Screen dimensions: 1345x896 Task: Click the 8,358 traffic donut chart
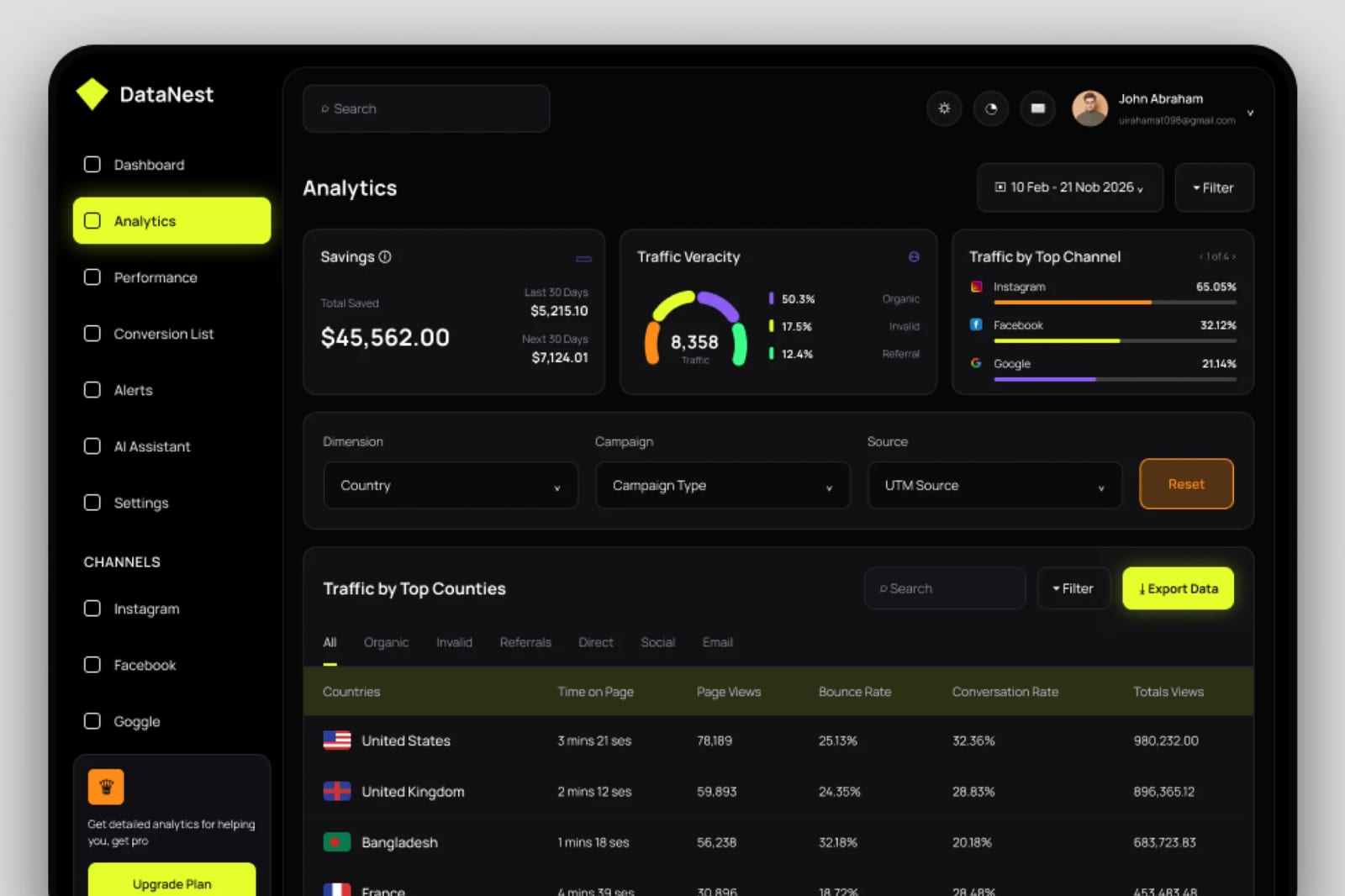pos(695,329)
